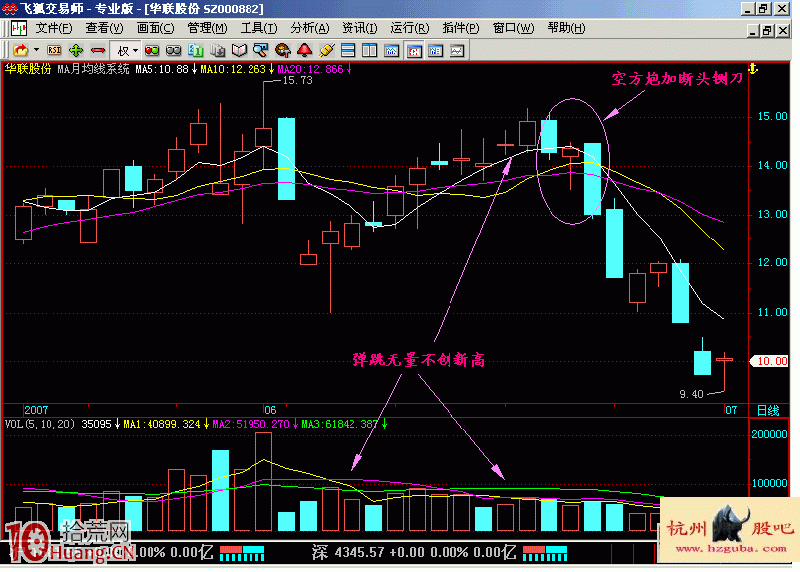Click the gray glasses icon

click(x=174, y=51)
